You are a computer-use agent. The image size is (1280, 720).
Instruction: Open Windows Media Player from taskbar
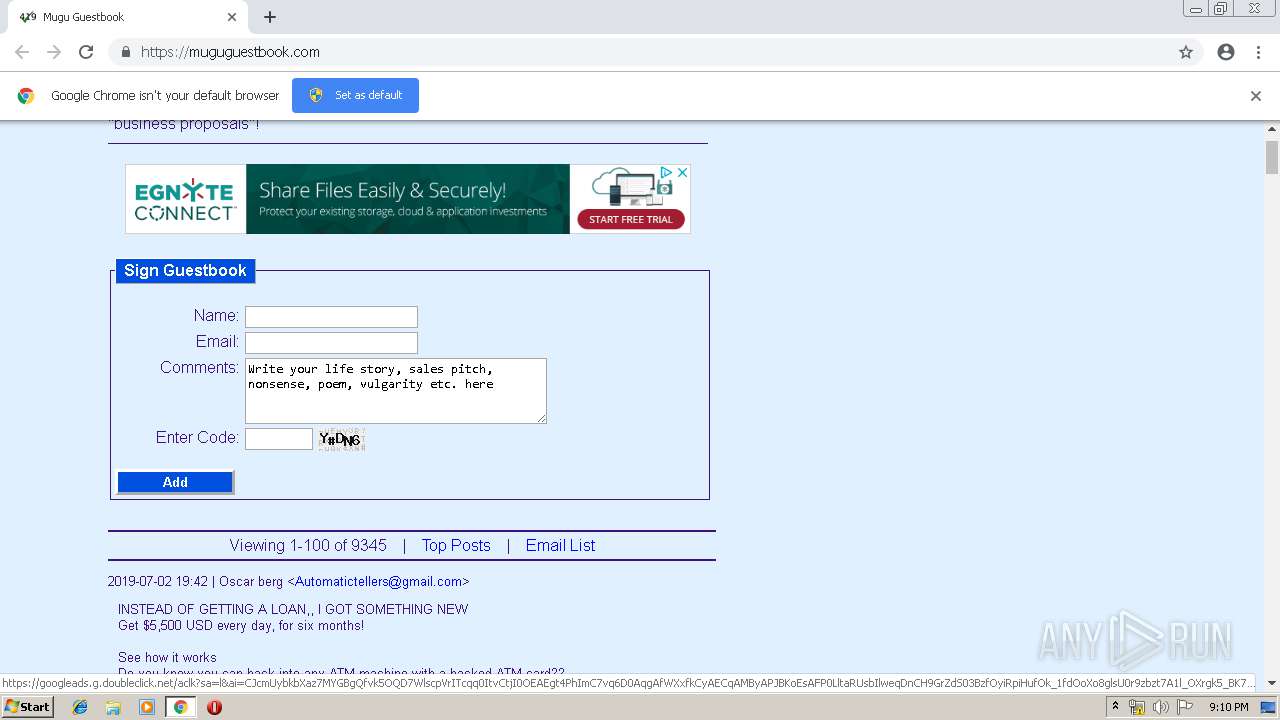coord(147,707)
